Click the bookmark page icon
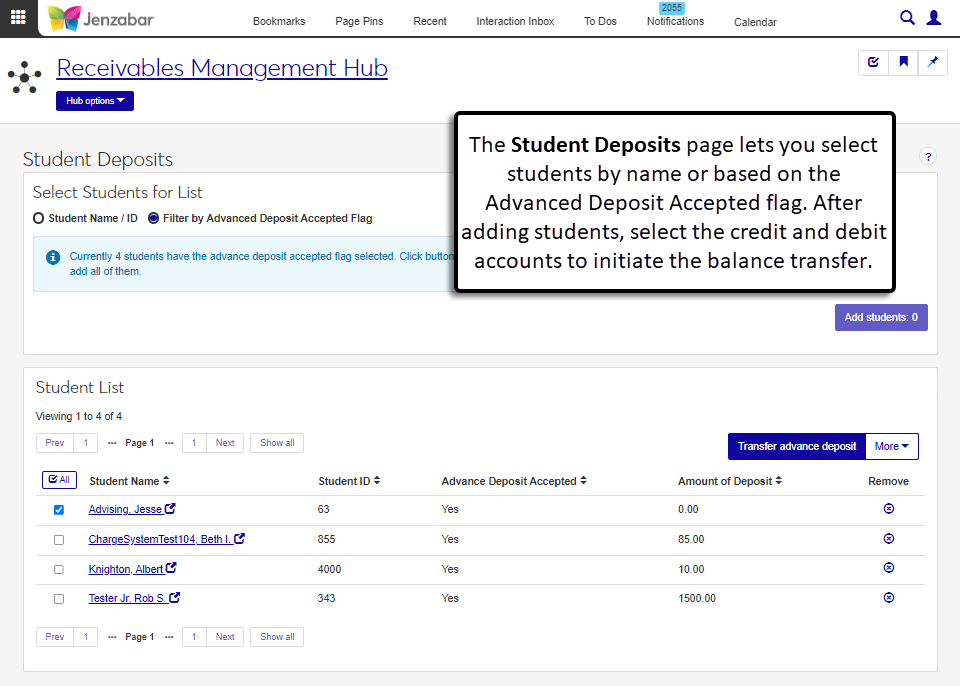The width and height of the screenshot is (960, 686). pos(903,62)
